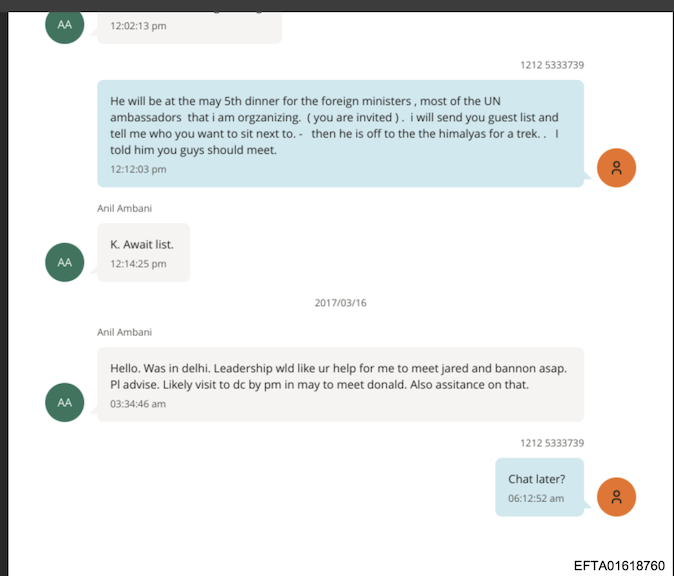Viewport: 674px width, 576px height.
Task: Click orange person avatar beside the dinner message
Action: (616, 167)
